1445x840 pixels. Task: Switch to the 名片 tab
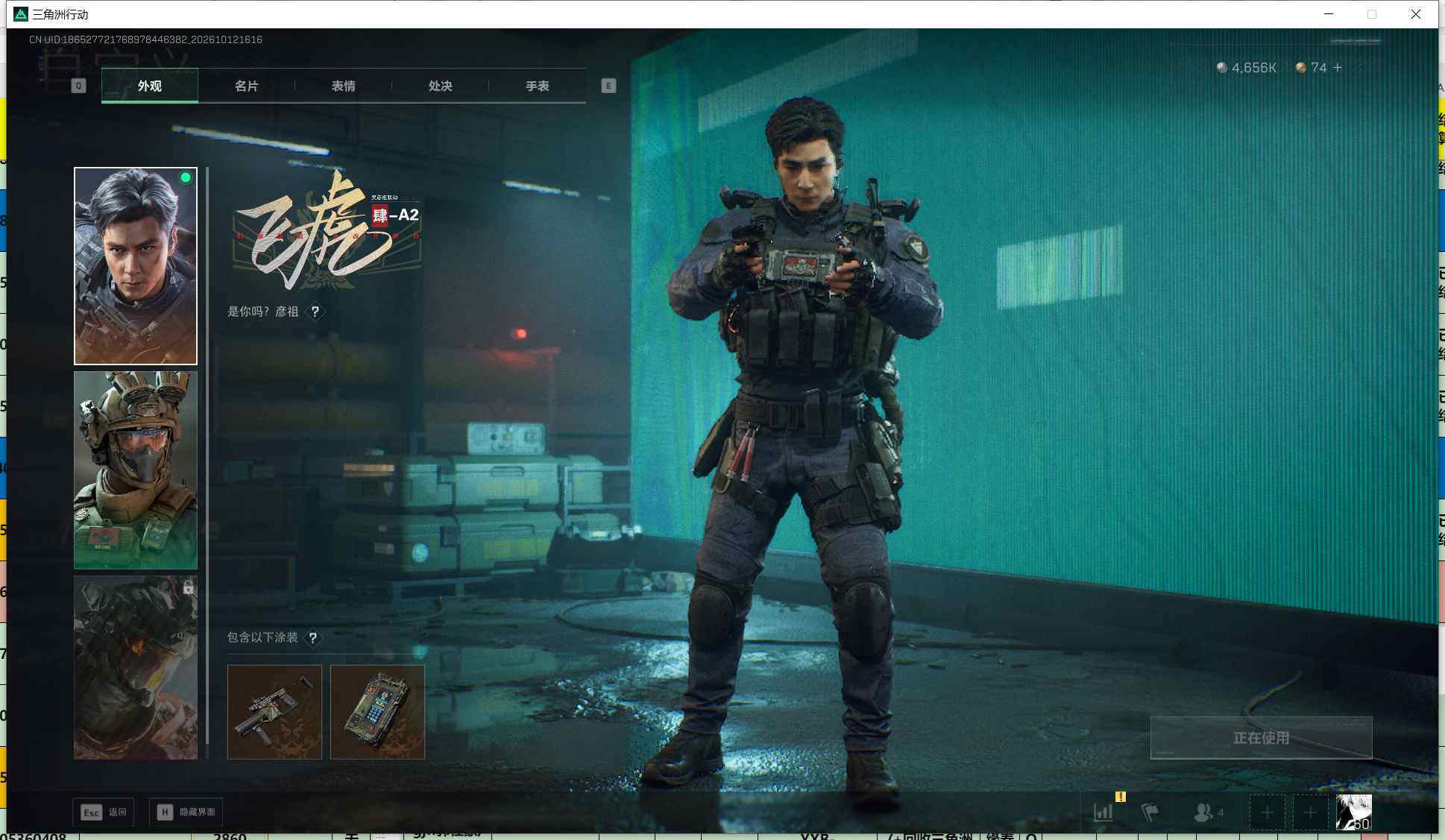pos(246,86)
